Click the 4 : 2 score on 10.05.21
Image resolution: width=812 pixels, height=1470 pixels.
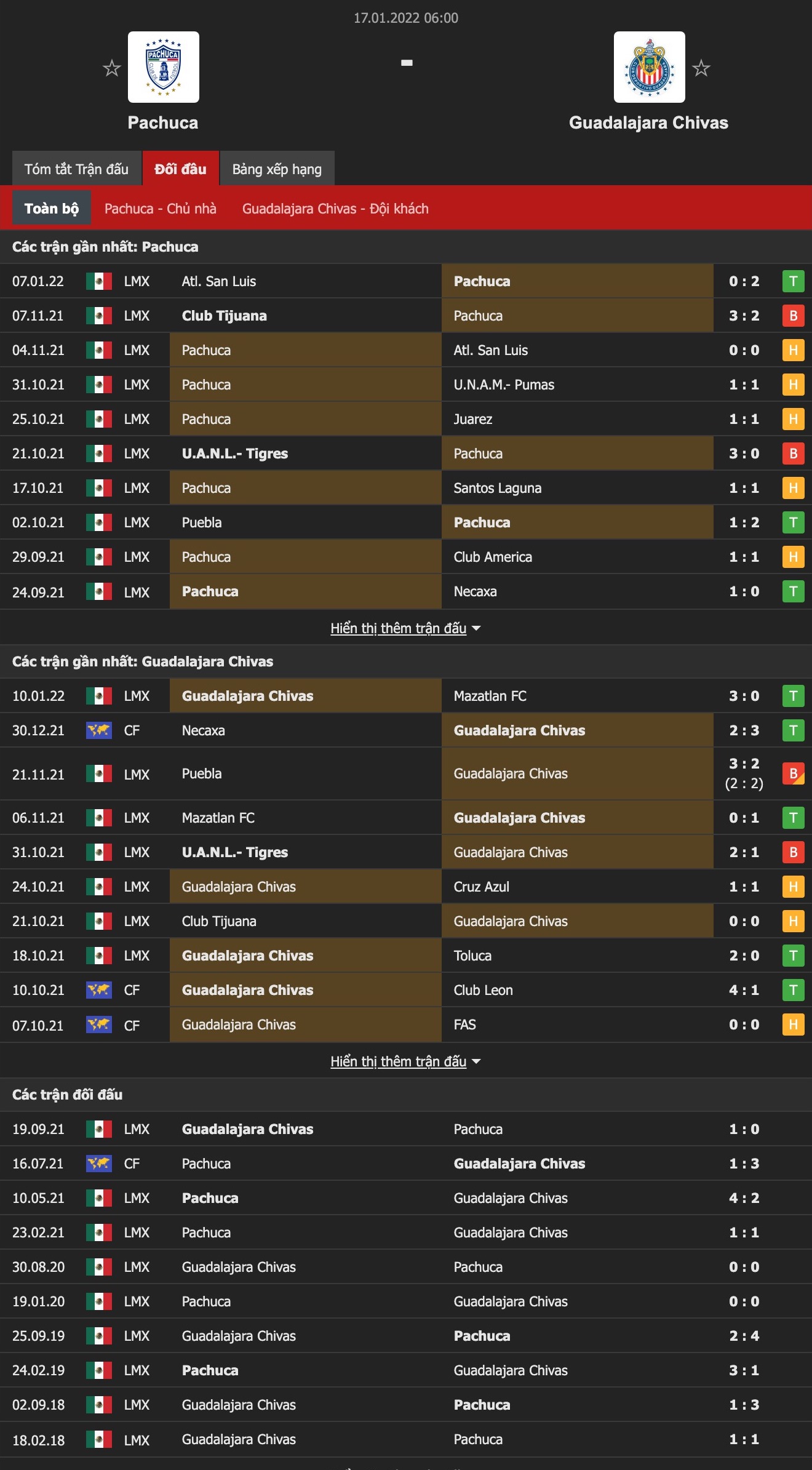[744, 1198]
